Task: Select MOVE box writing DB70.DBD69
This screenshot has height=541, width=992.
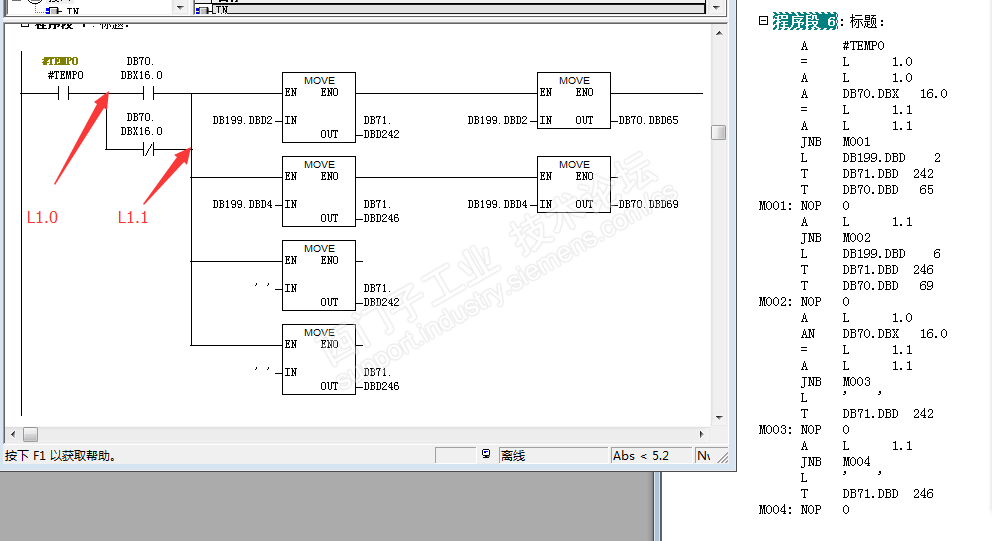Action: click(x=574, y=184)
